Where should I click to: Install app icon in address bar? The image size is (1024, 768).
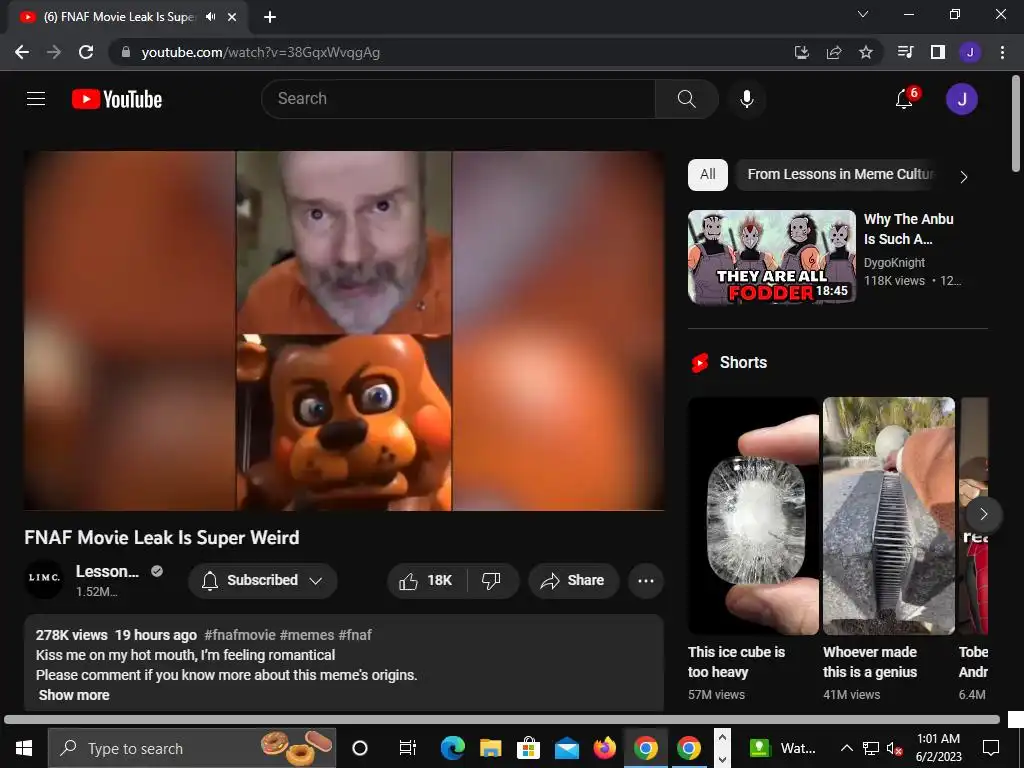(802, 52)
